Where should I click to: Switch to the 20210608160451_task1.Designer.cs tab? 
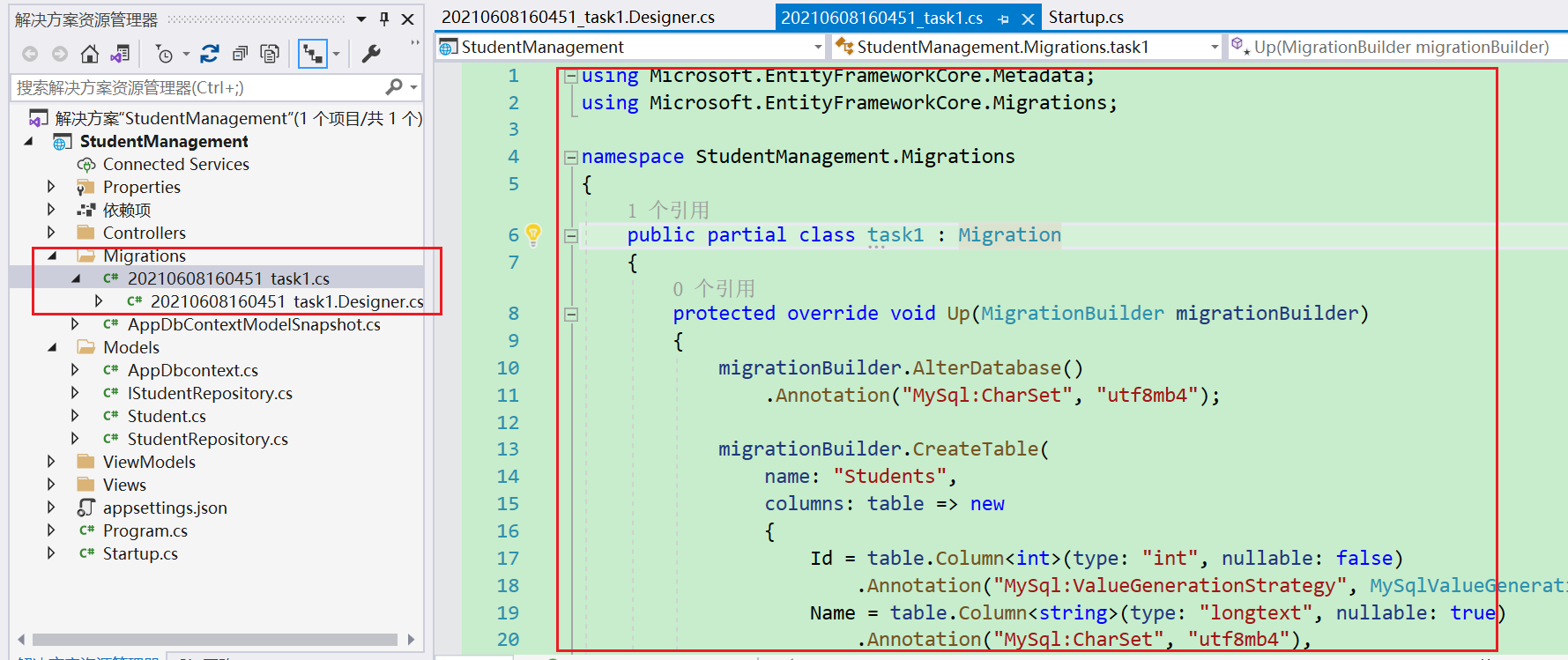click(x=578, y=18)
